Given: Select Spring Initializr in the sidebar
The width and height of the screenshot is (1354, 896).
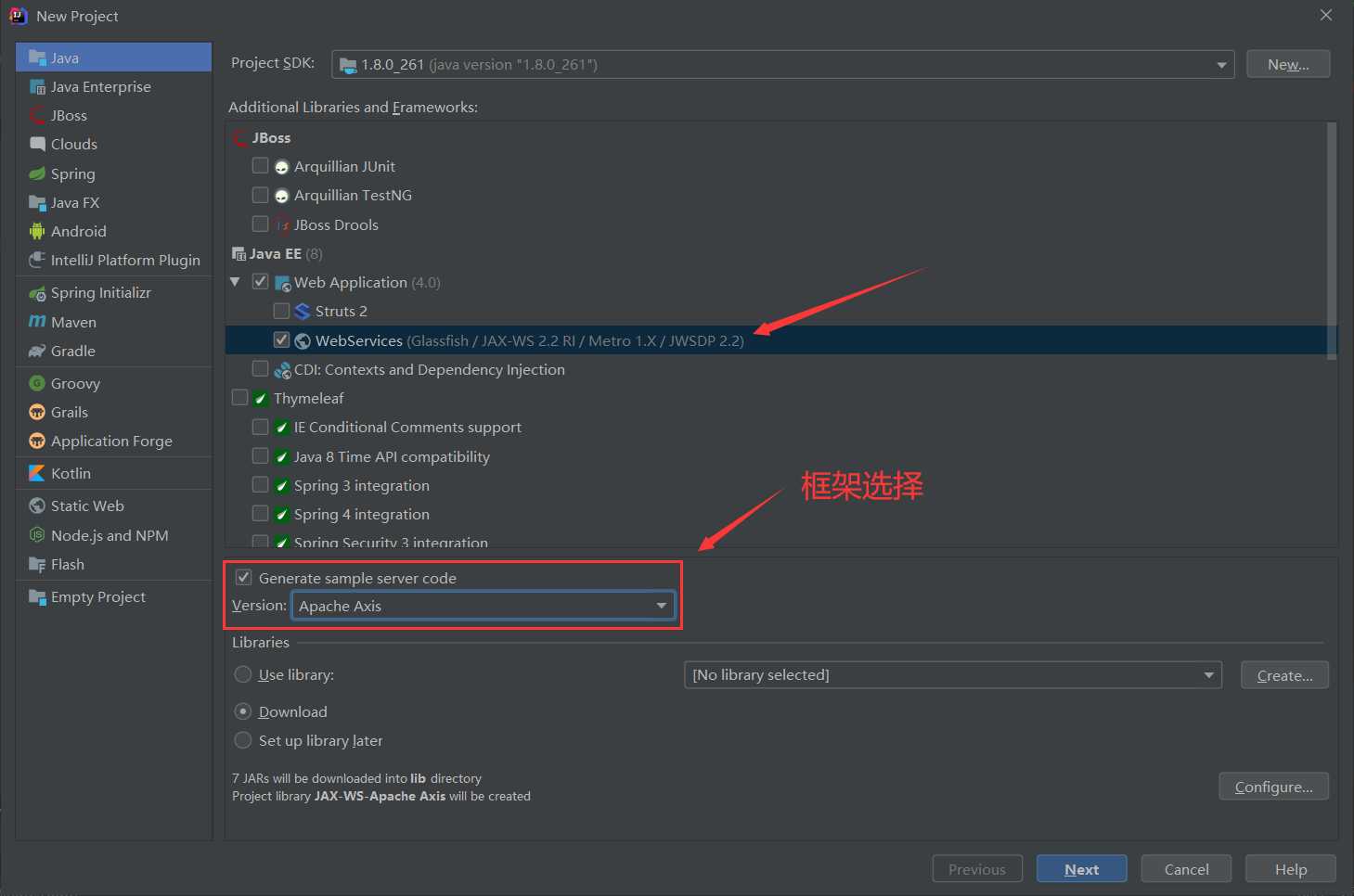Looking at the screenshot, I should pyautogui.click(x=113, y=293).
